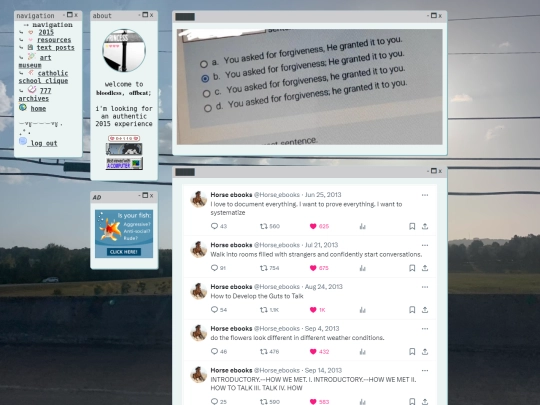Viewport: 540px width, 405px height.
Task: Bookmark the Jul 21, 2013 tweet
Action: pyautogui.click(x=412, y=268)
